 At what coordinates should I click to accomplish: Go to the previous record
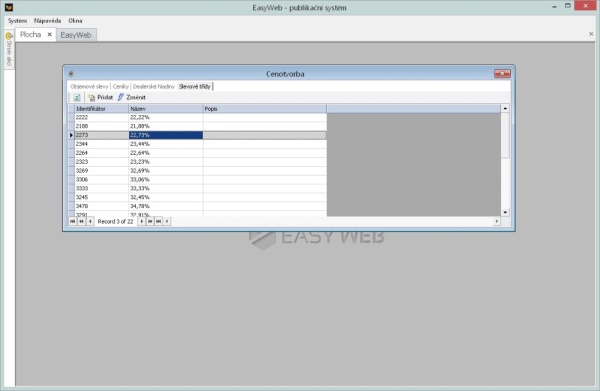pyautogui.click(x=90, y=222)
